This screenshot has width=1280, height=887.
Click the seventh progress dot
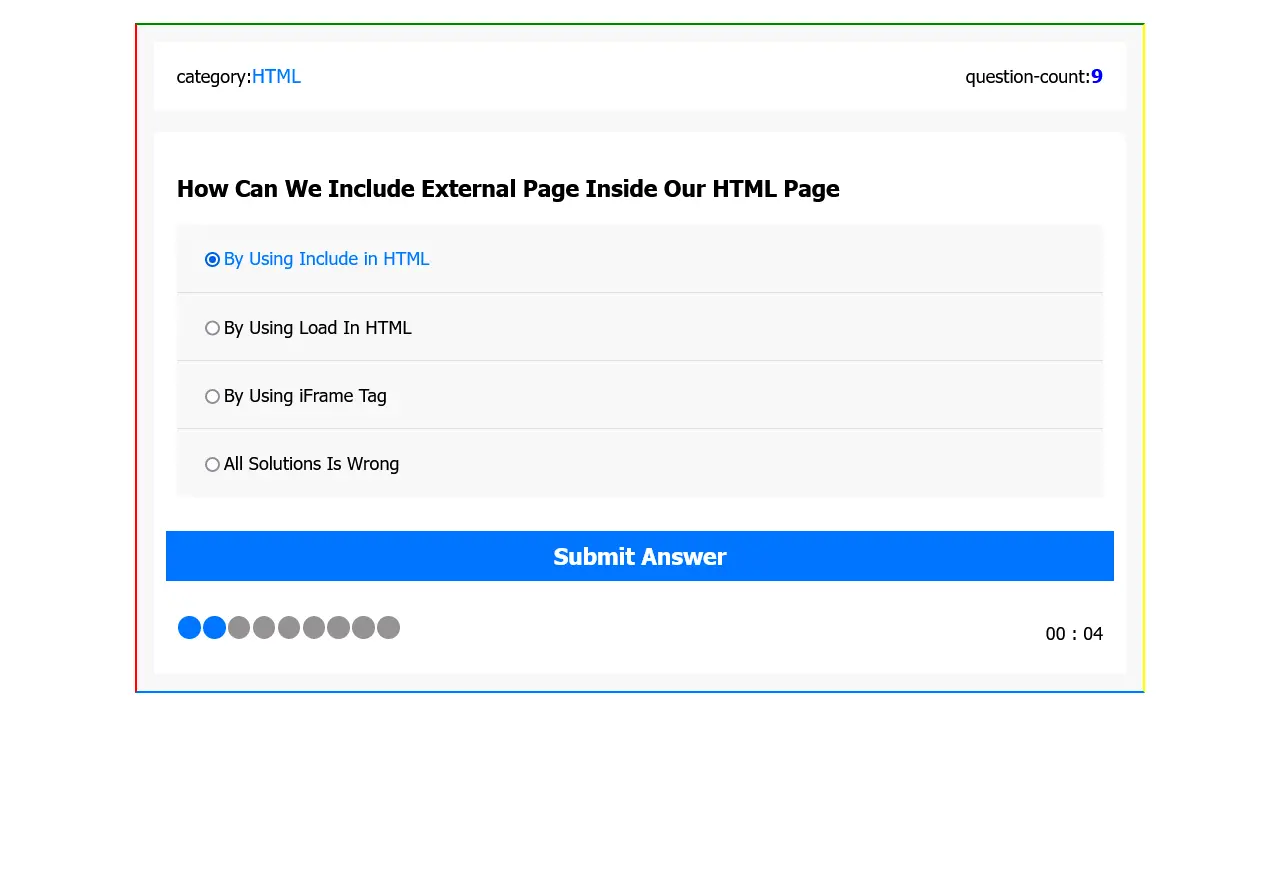click(339, 628)
